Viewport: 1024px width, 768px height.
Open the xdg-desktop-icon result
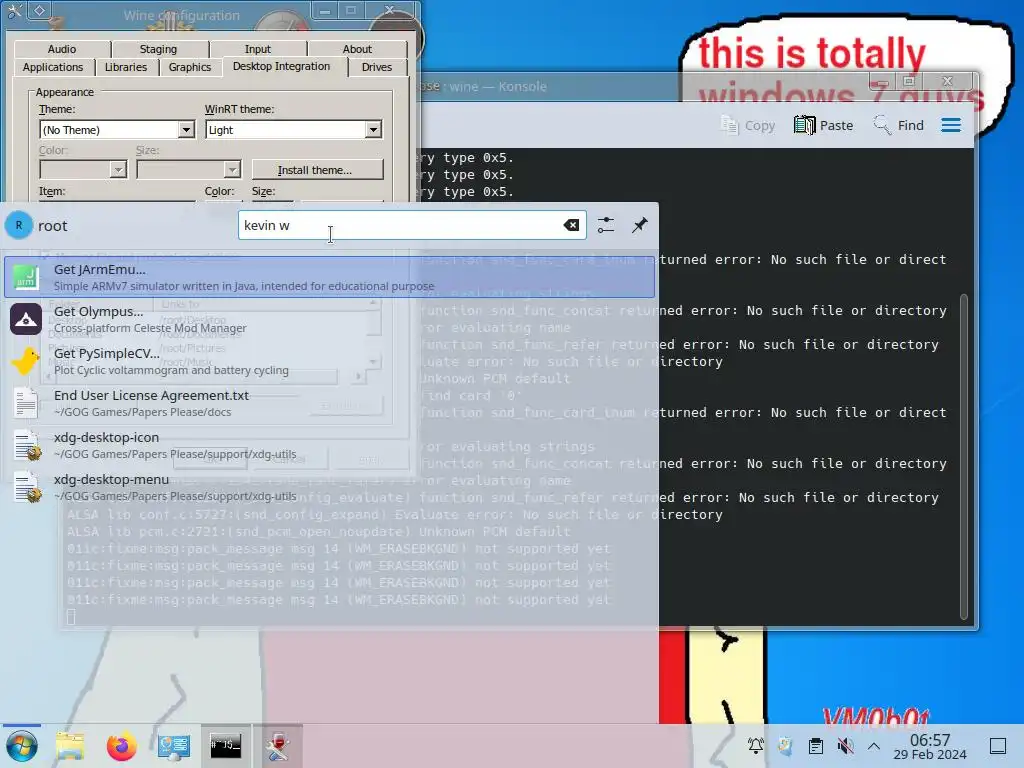click(x=330, y=445)
